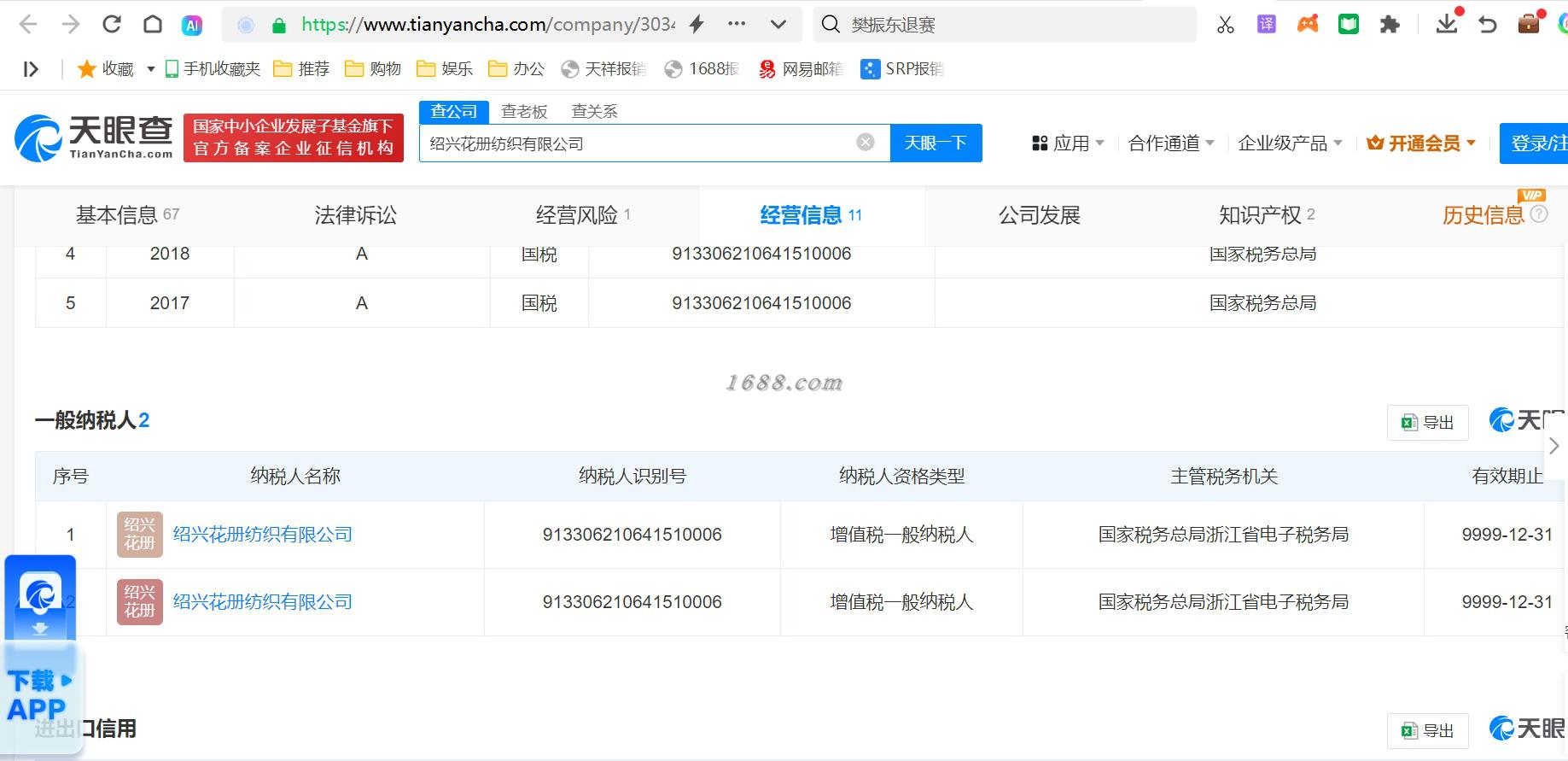Screen dimensions: 1568x761
Task: Click row 2 绍兴花册 company logo thumbnail
Action: 140,602
